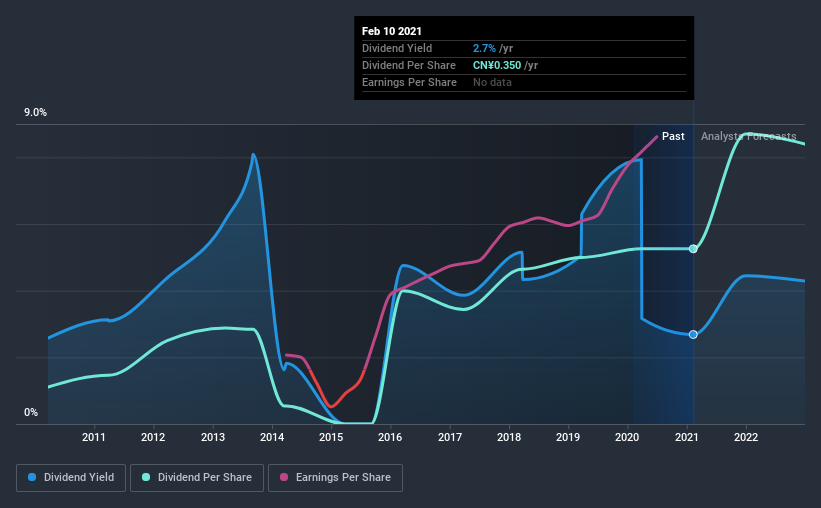The image size is (821, 508).
Task: Toggle the Dividend Per Share legend series
Action: coord(197,478)
